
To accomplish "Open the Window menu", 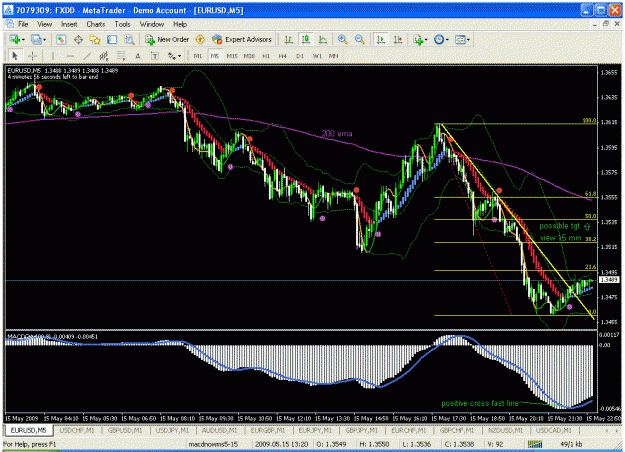I will coord(151,24).
